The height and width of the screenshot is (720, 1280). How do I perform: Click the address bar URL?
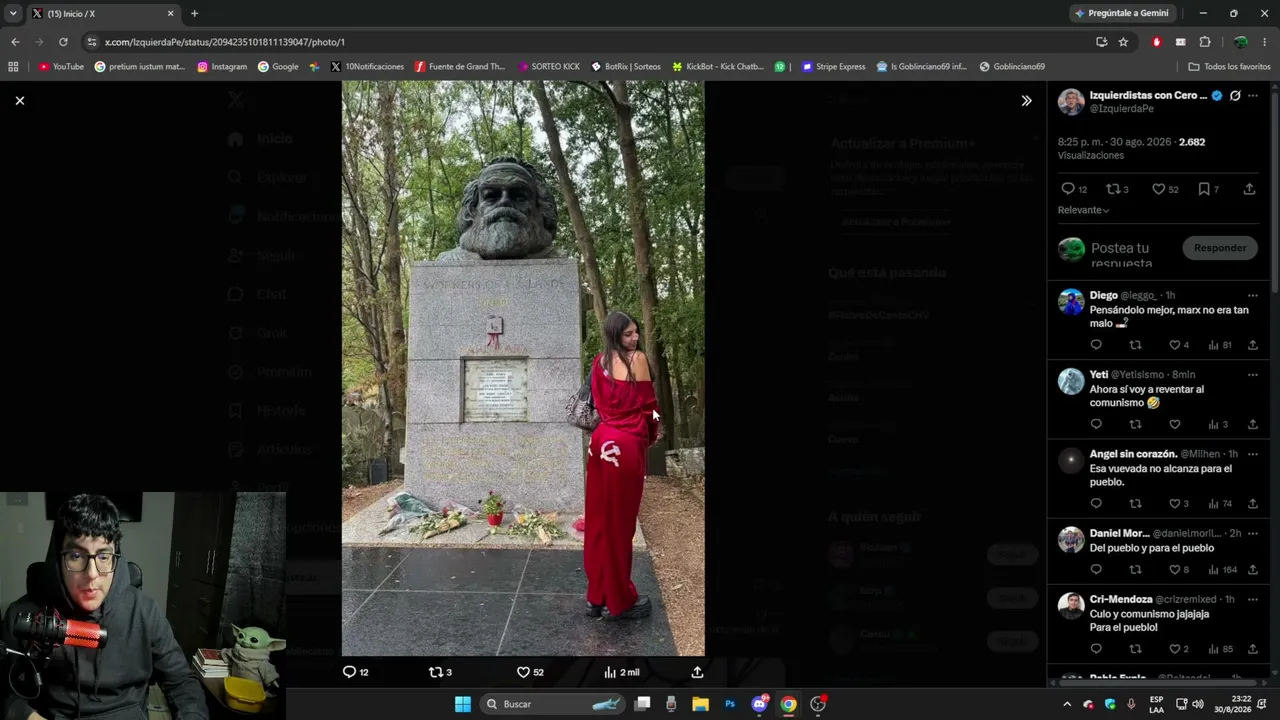coord(225,42)
